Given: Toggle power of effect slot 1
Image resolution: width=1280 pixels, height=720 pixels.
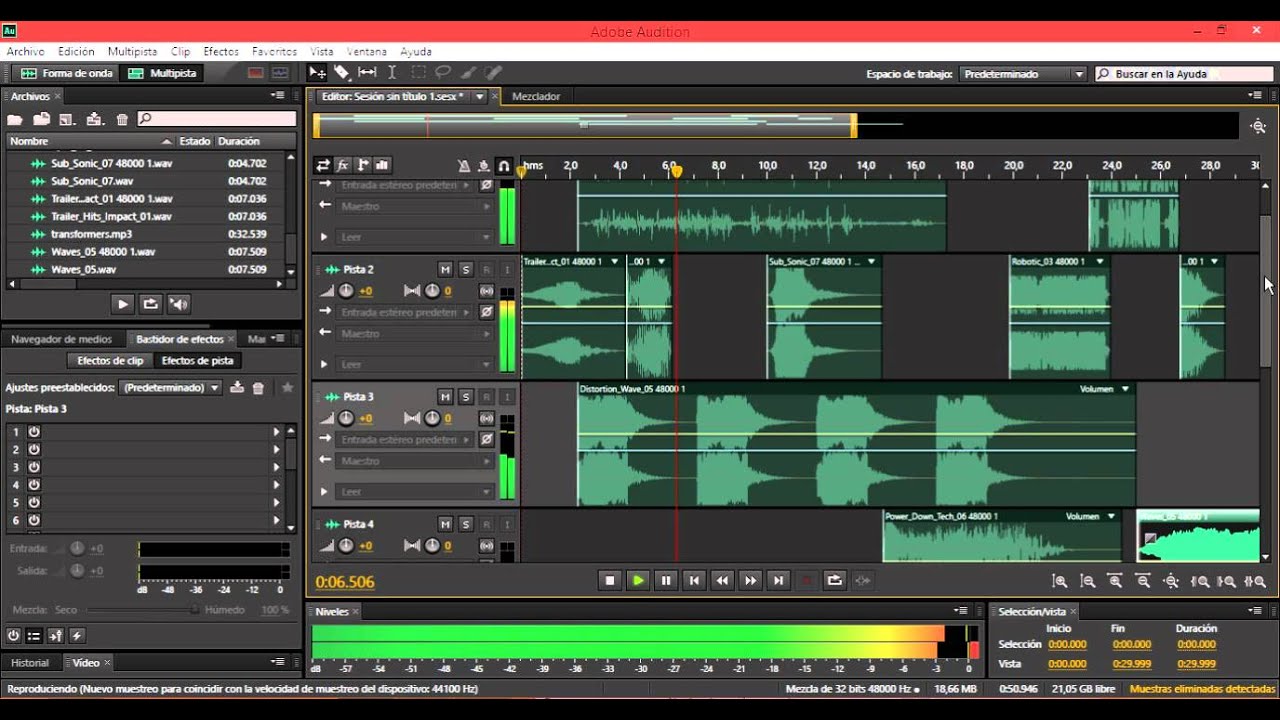Looking at the screenshot, I should 34,432.
